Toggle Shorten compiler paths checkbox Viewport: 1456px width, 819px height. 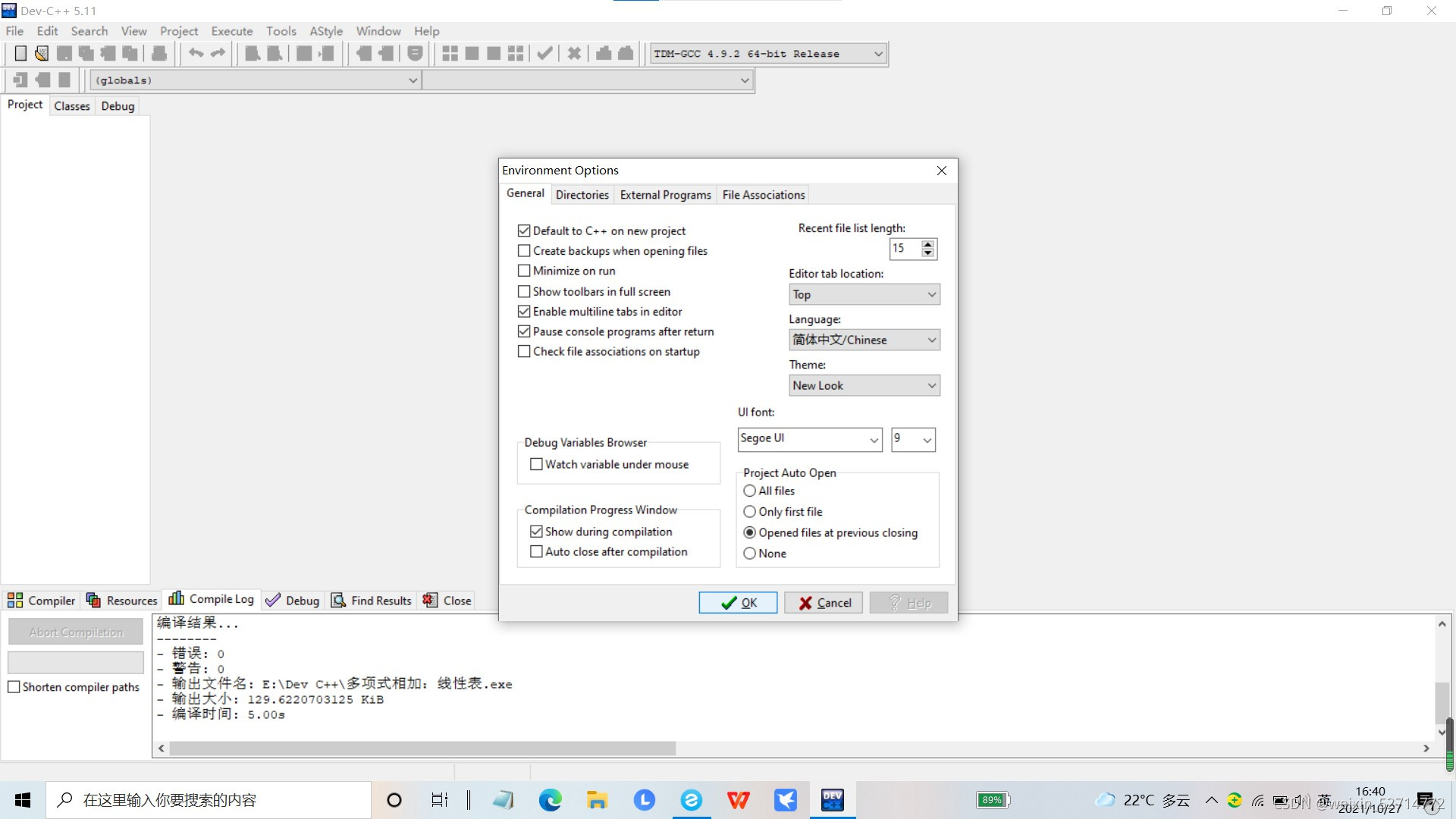click(x=14, y=687)
